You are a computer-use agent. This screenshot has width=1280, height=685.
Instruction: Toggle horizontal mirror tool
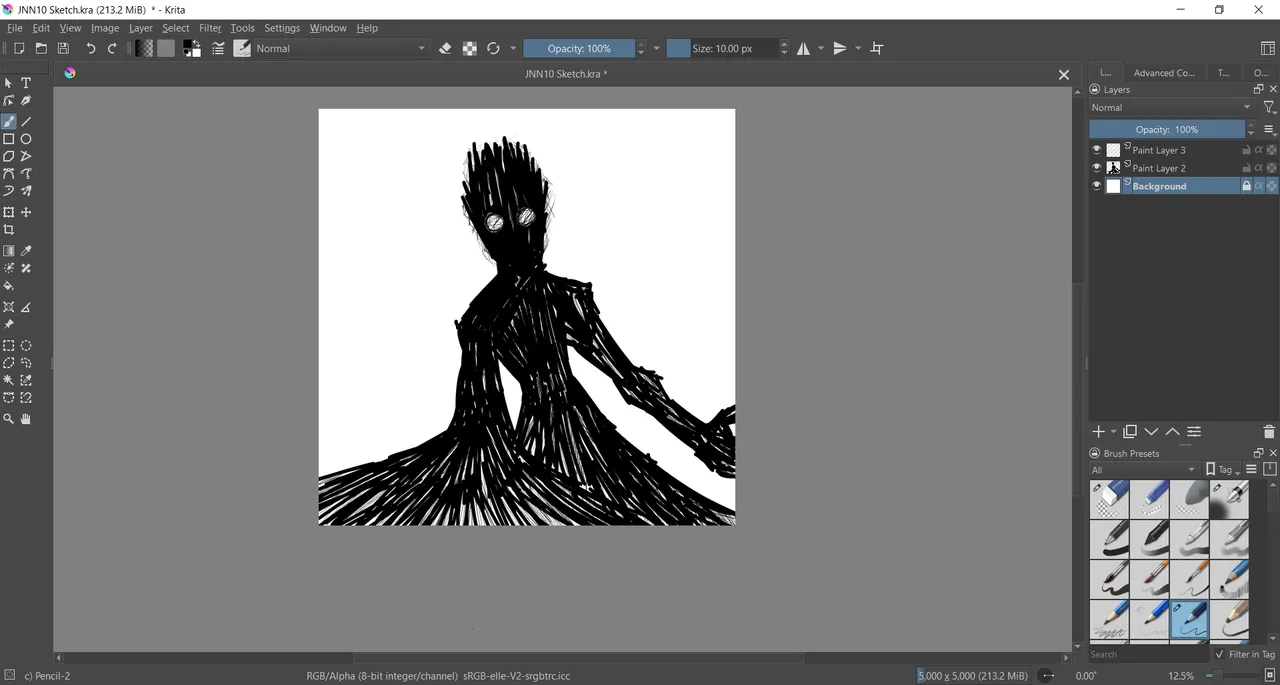(x=803, y=48)
